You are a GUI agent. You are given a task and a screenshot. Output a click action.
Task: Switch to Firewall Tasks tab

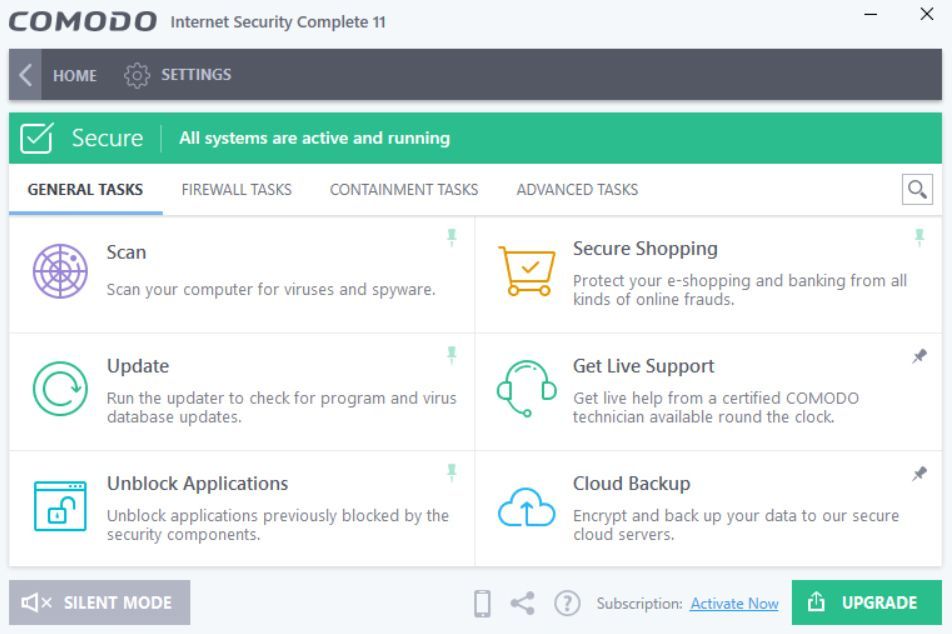237,190
